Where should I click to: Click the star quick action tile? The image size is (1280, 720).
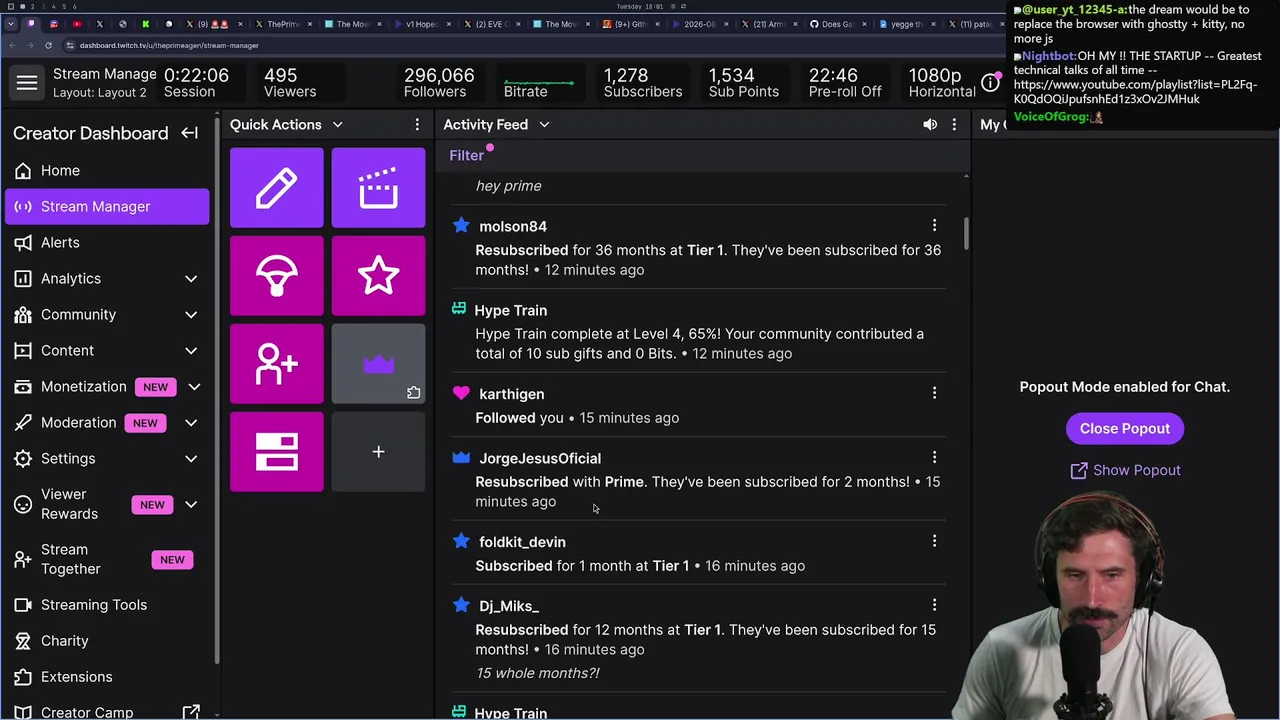[x=378, y=276]
